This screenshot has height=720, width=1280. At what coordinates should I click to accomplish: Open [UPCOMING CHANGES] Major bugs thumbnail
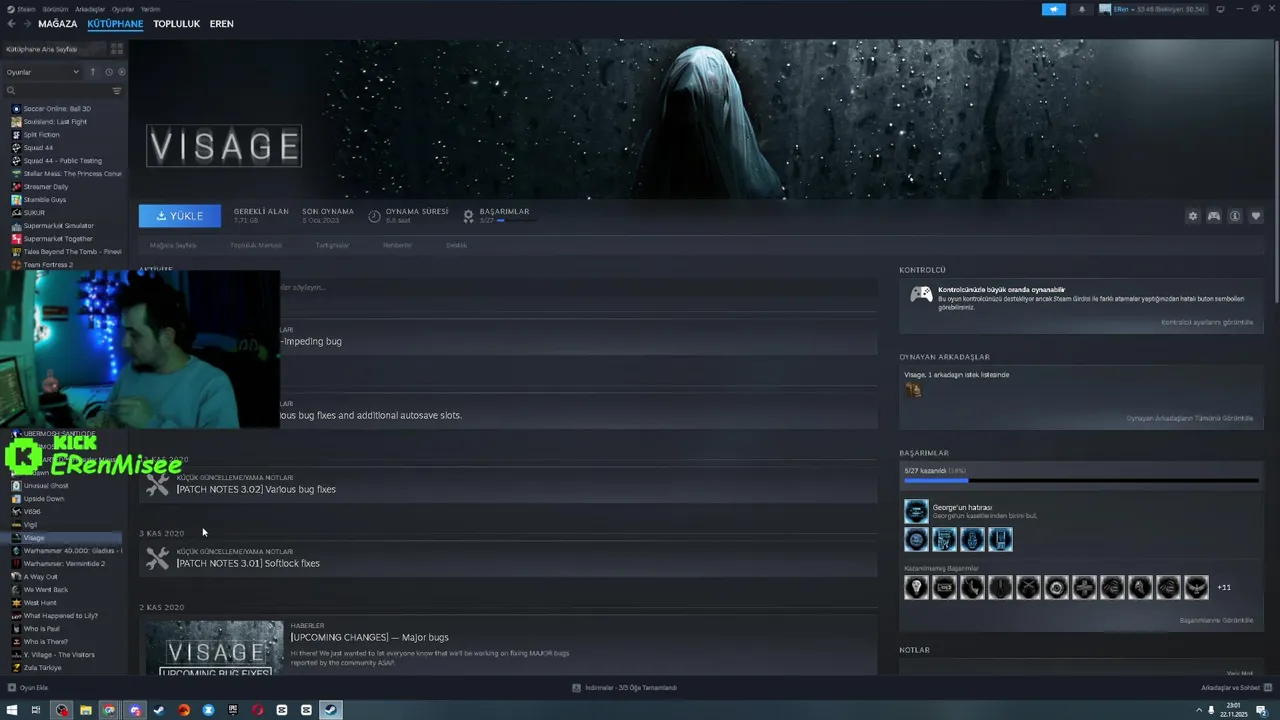click(x=213, y=647)
